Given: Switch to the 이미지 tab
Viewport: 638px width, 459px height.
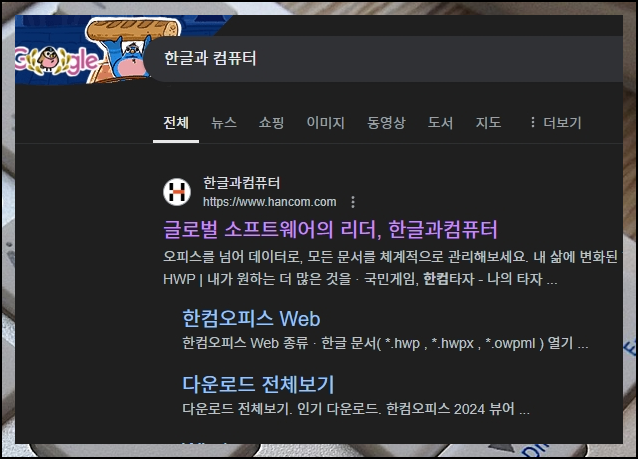Looking at the screenshot, I should [x=326, y=122].
